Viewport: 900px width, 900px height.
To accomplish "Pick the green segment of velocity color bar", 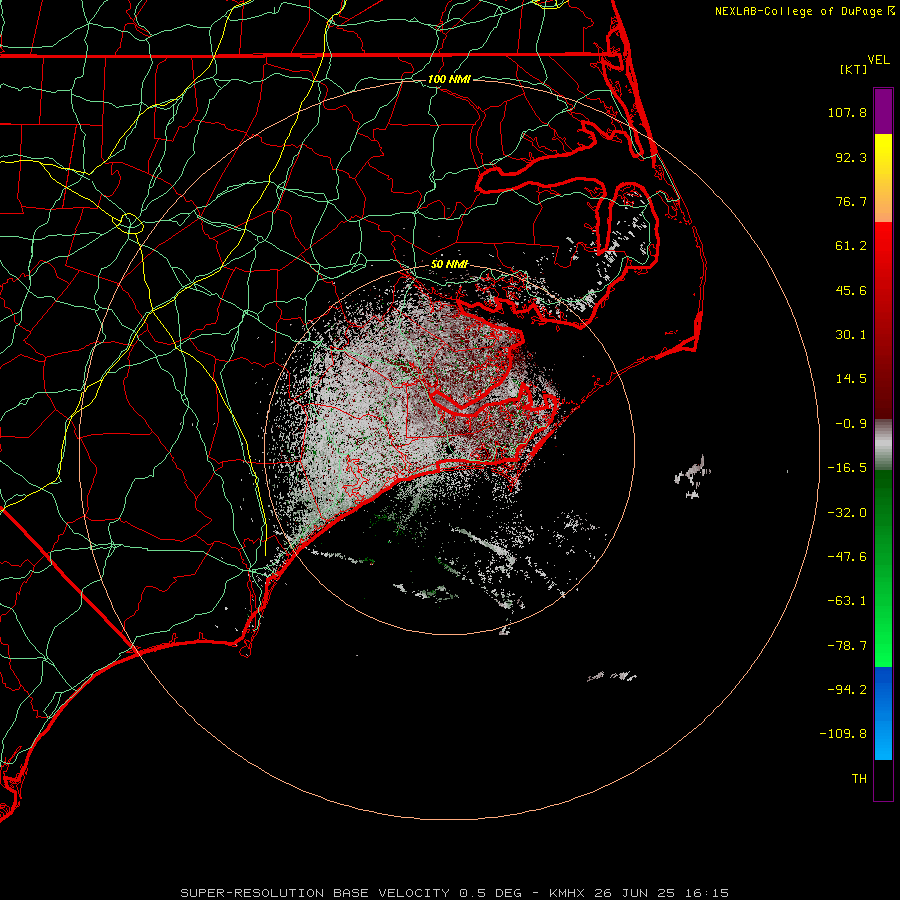I will pyautogui.click(x=883, y=568).
